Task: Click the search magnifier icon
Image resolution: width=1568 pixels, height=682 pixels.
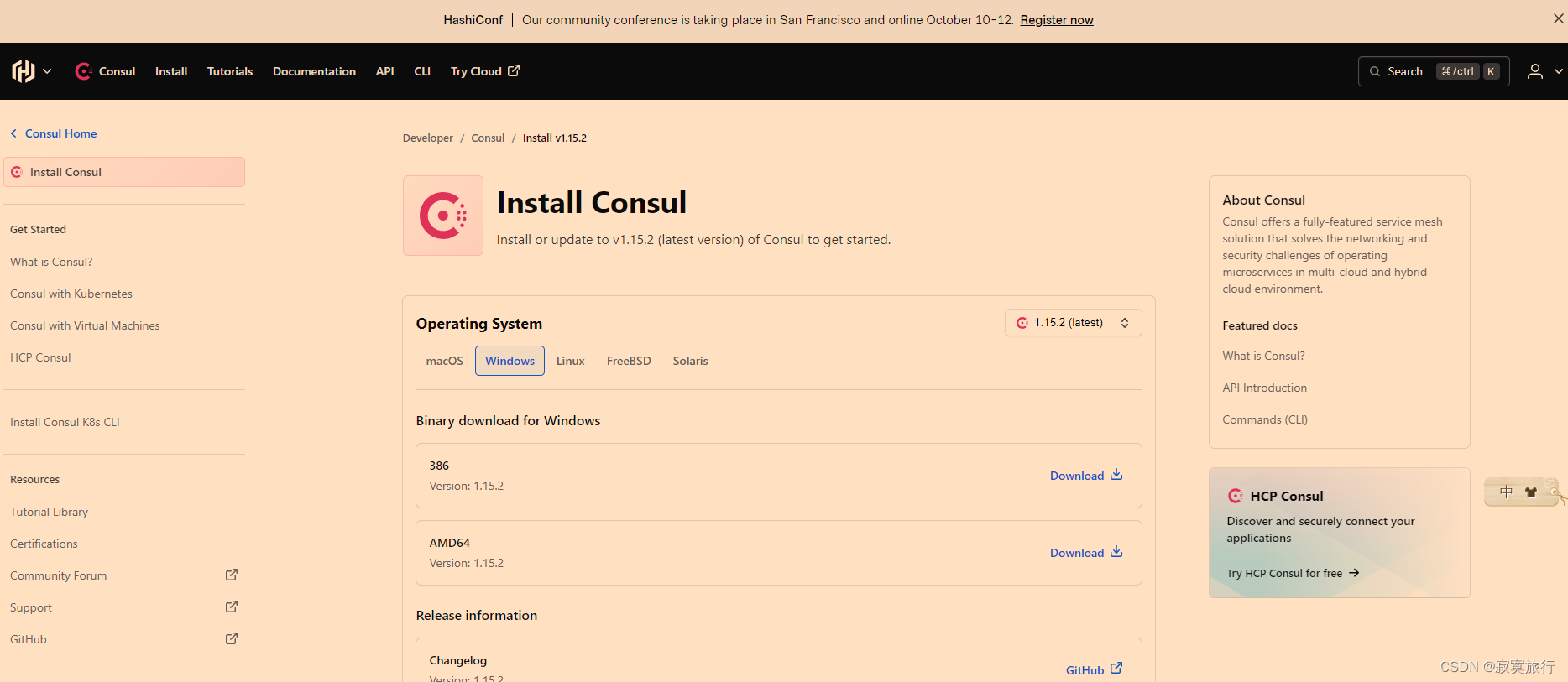Action: [1375, 71]
